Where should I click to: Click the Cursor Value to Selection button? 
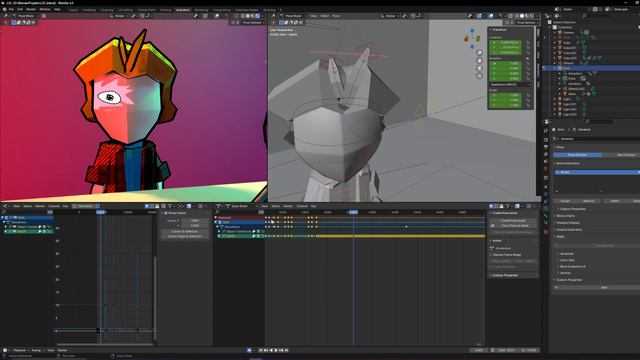tap(185, 236)
